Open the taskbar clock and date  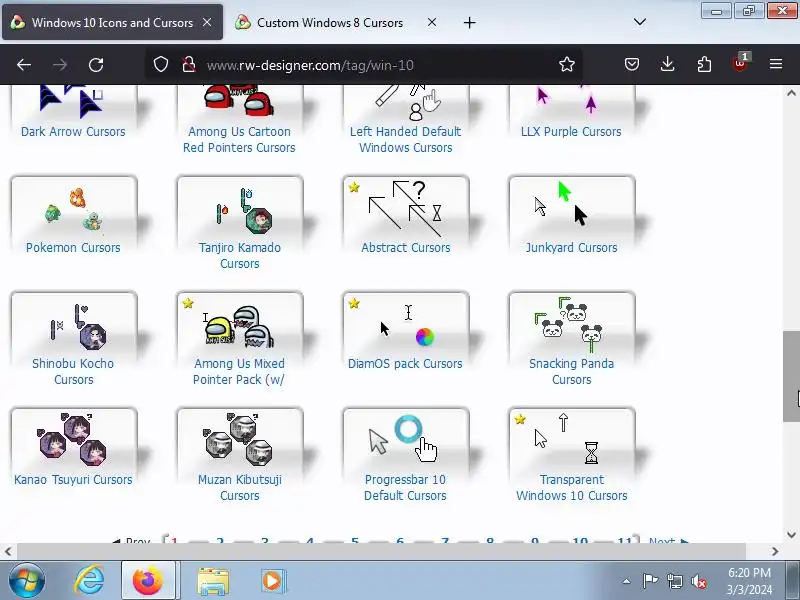pyautogui.click(x=749, y=581)
